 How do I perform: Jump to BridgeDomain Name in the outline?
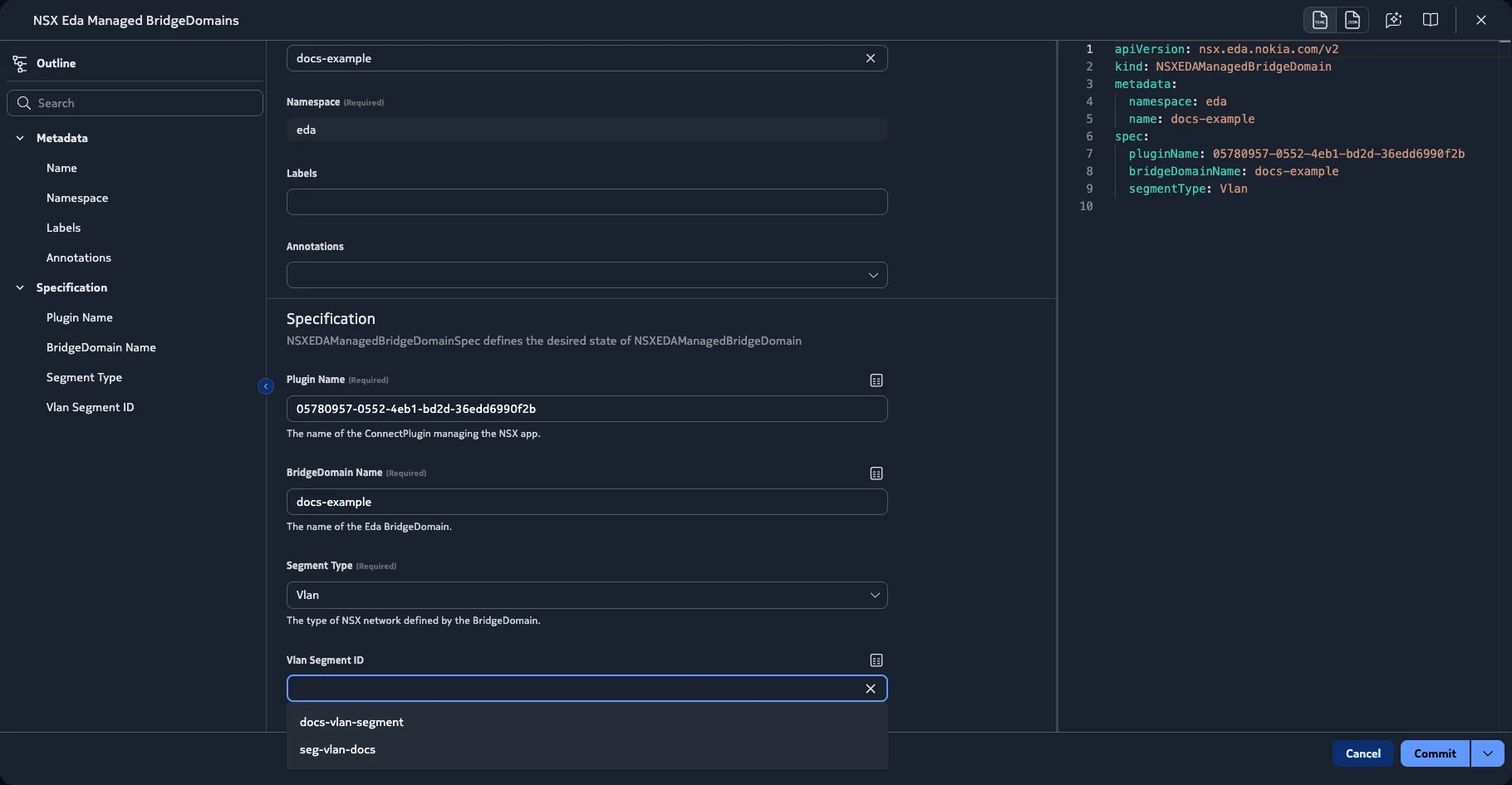click(101, 347)
